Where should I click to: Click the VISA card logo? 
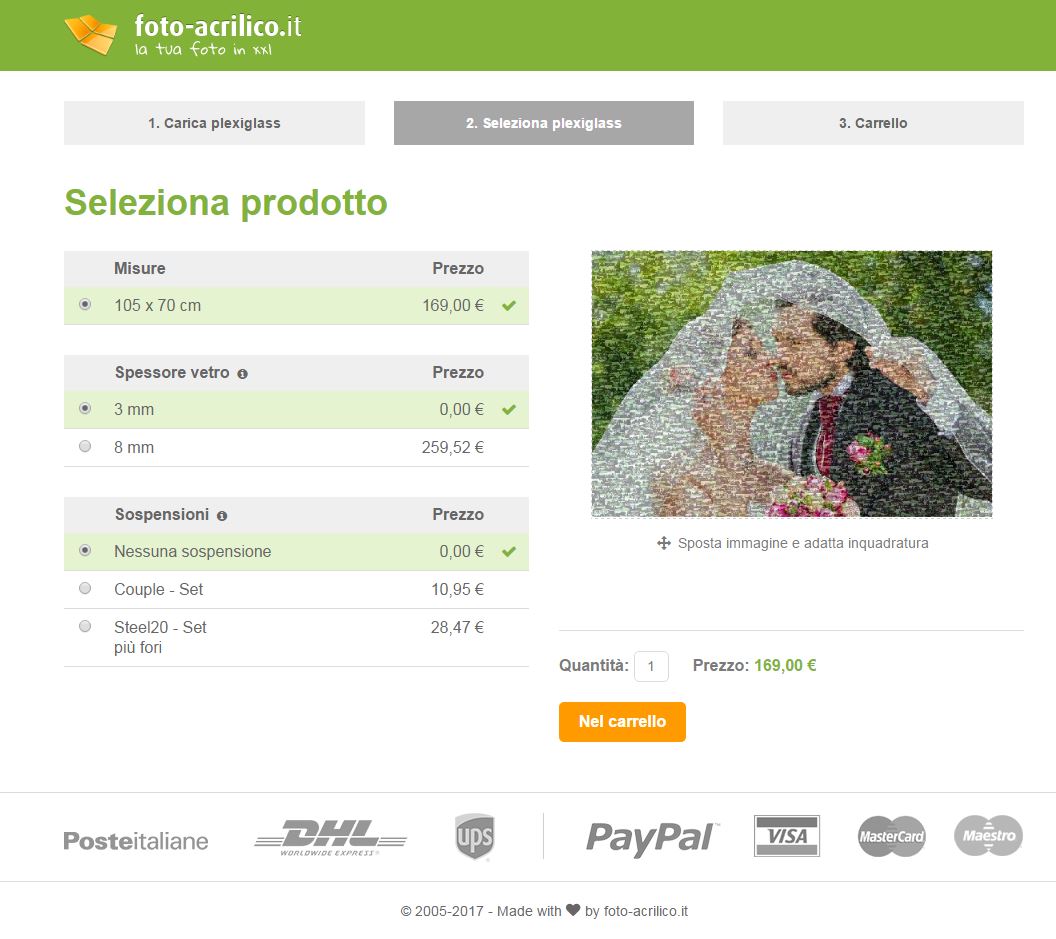(787, 836)
